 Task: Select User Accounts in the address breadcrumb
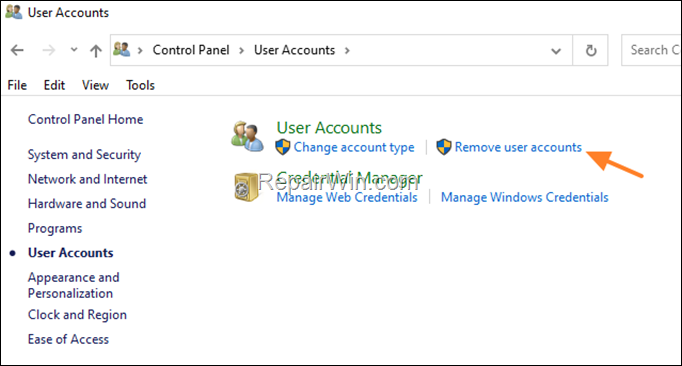tap(294, 50)
